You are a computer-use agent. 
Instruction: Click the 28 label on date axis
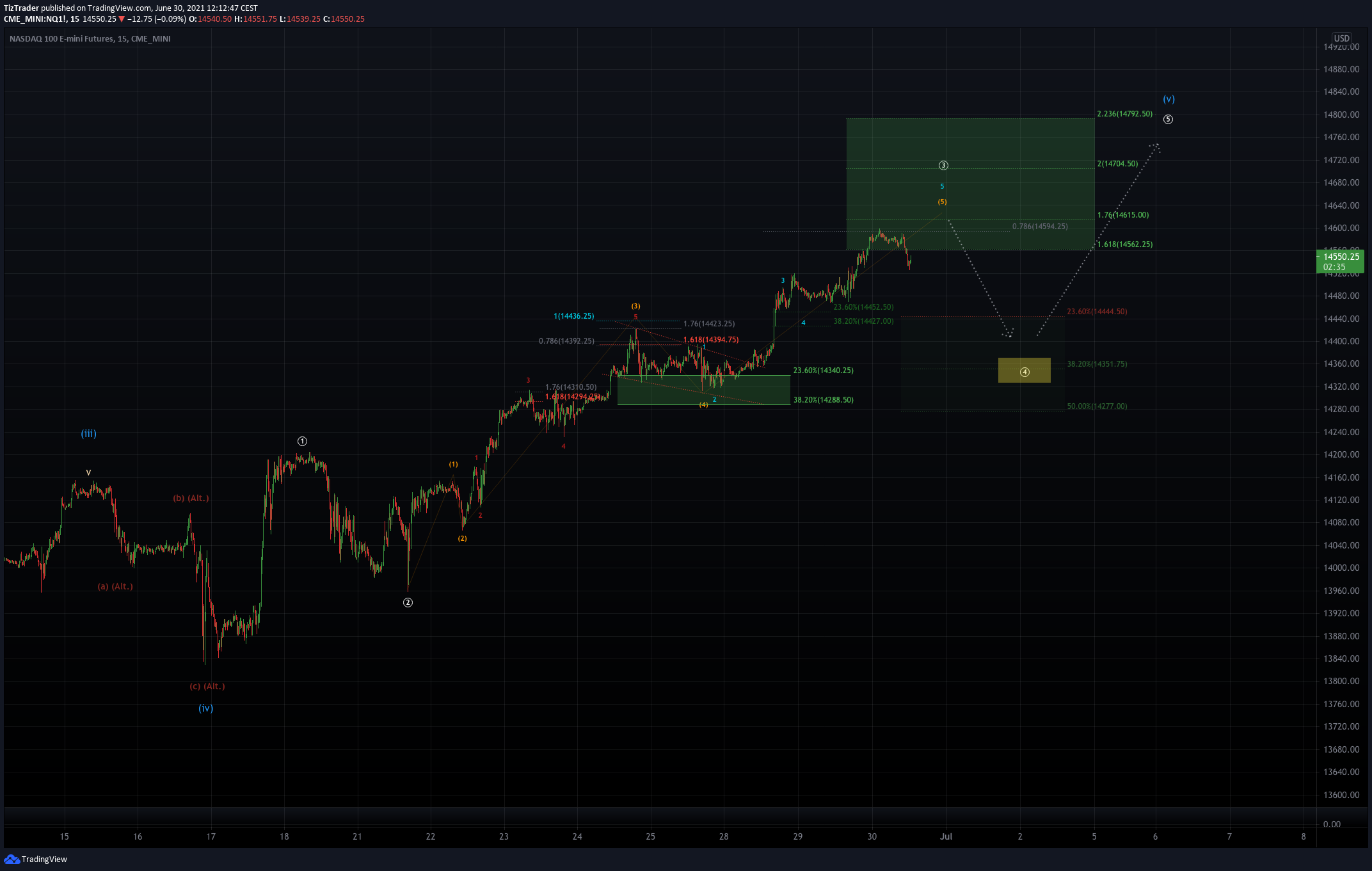pyautogui.click(x=723, y=836)
